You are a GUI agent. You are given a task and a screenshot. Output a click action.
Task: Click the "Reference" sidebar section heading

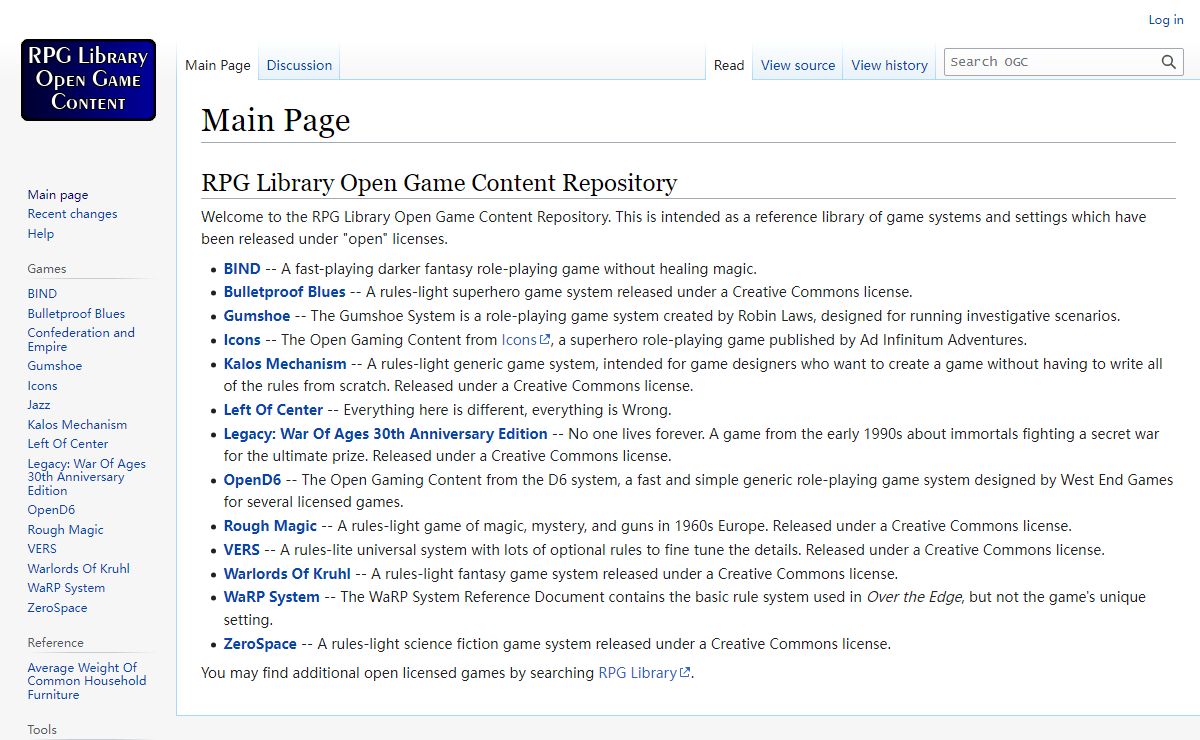[x=56, y=643]
